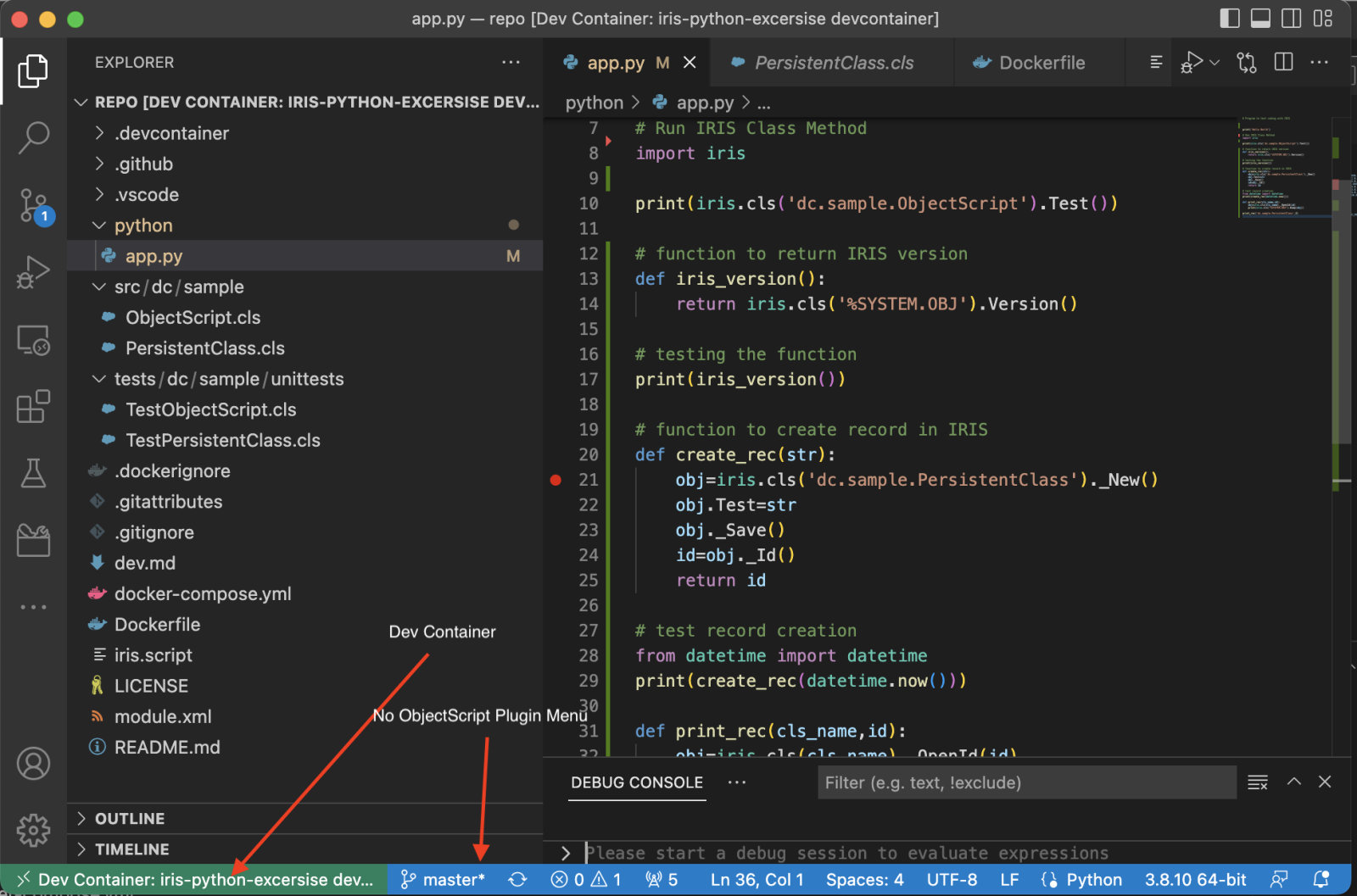
Task: Close the debug console panel
Action: 1325,782
